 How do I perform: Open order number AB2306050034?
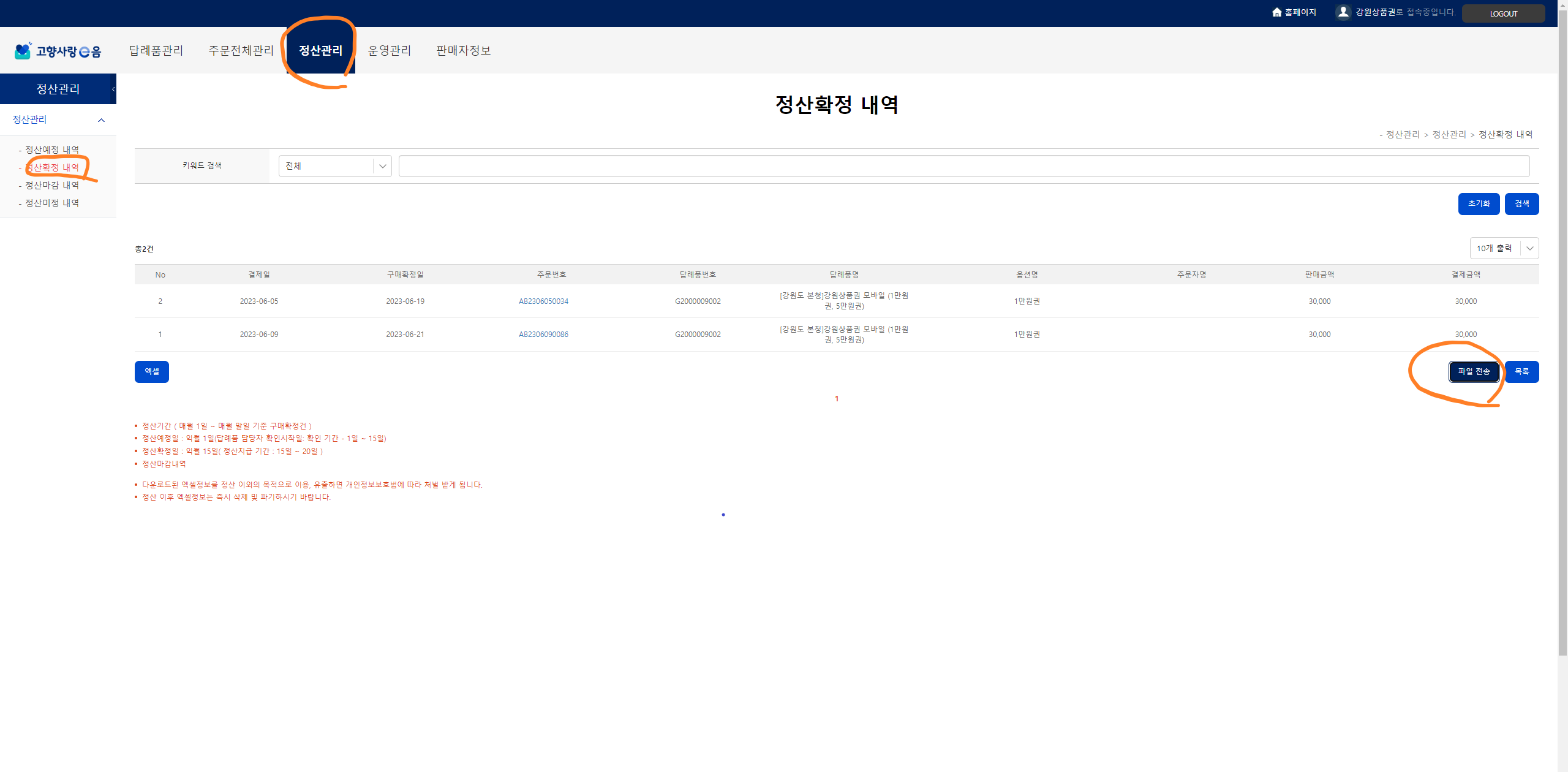[543, 301]
